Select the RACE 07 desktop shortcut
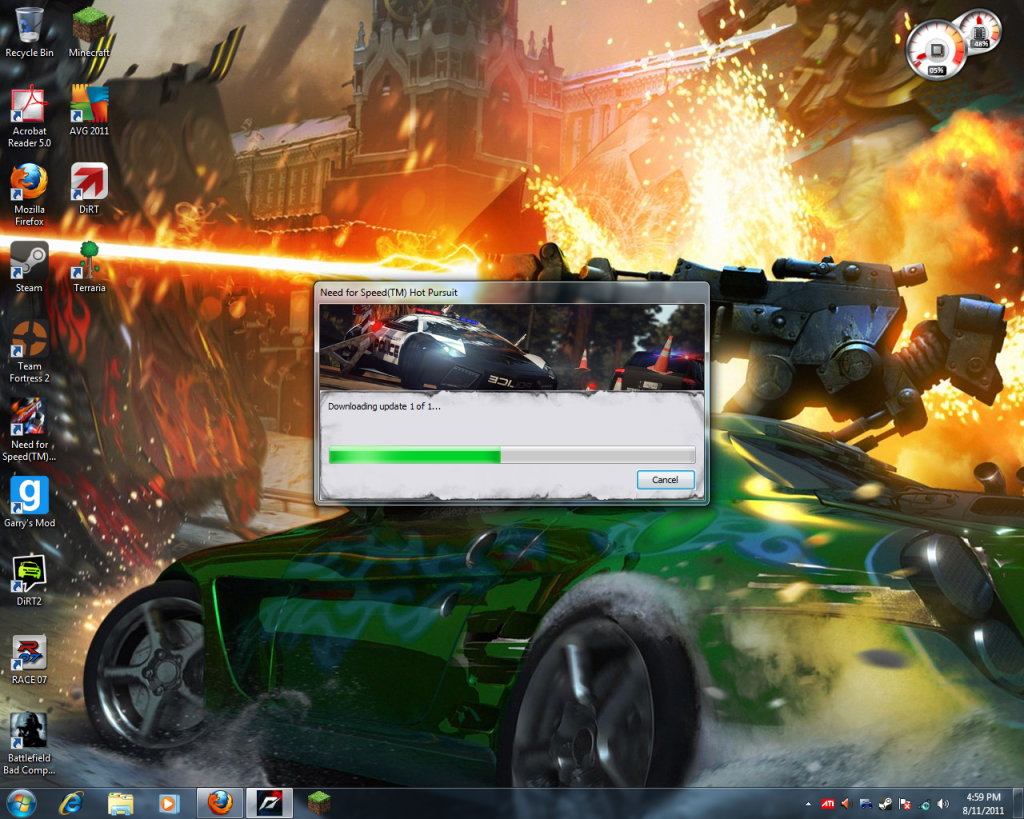The image size is (1024, 819). click(x=29, y=653)
